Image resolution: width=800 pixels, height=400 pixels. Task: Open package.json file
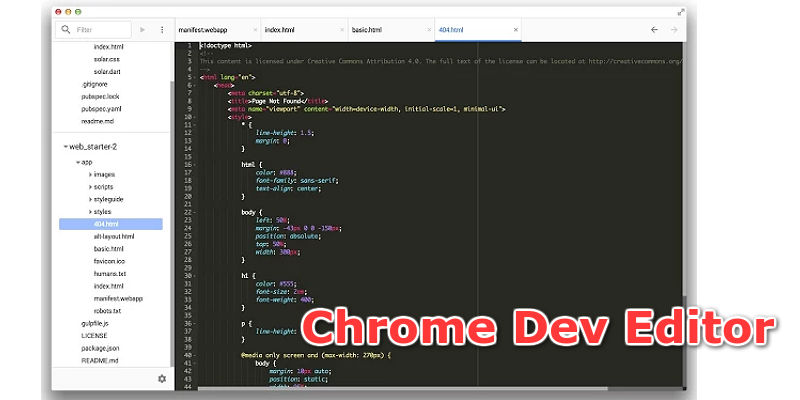[100, 348]
